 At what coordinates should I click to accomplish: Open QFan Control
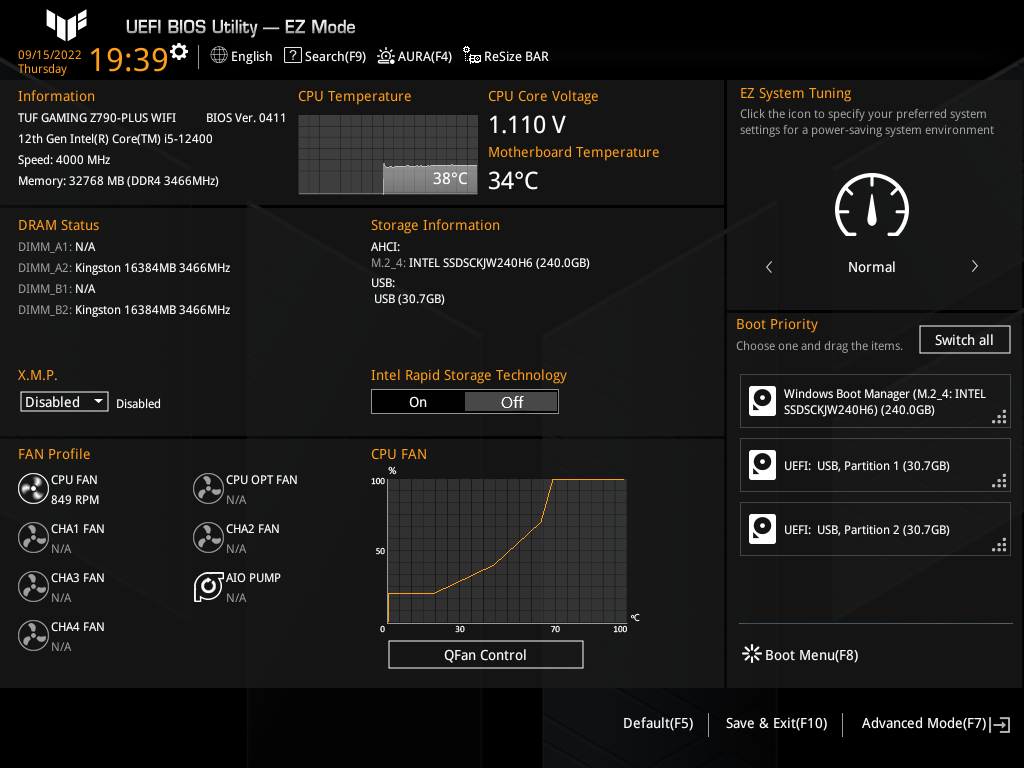pyautogui.click(x=485, y=654)
